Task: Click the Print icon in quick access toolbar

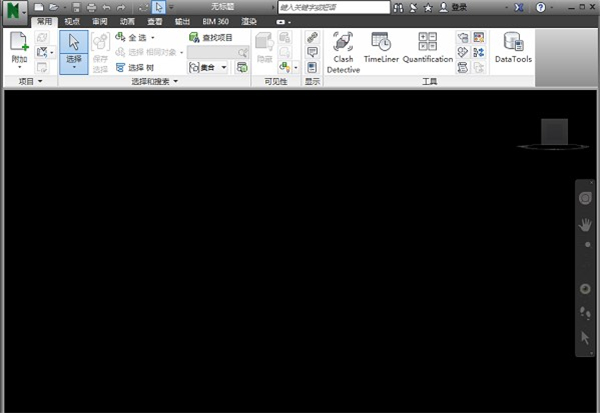Action: 91,7
